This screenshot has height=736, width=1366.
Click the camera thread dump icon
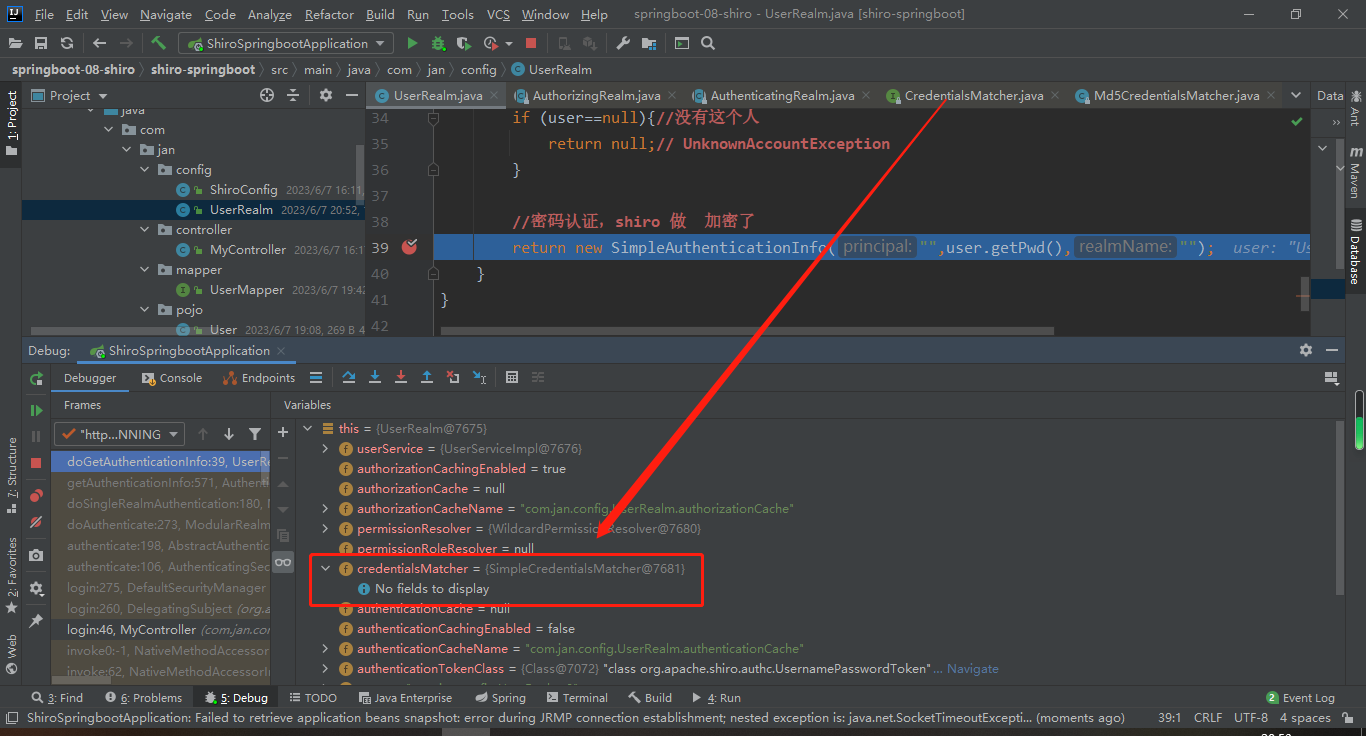tap(36, 555)
